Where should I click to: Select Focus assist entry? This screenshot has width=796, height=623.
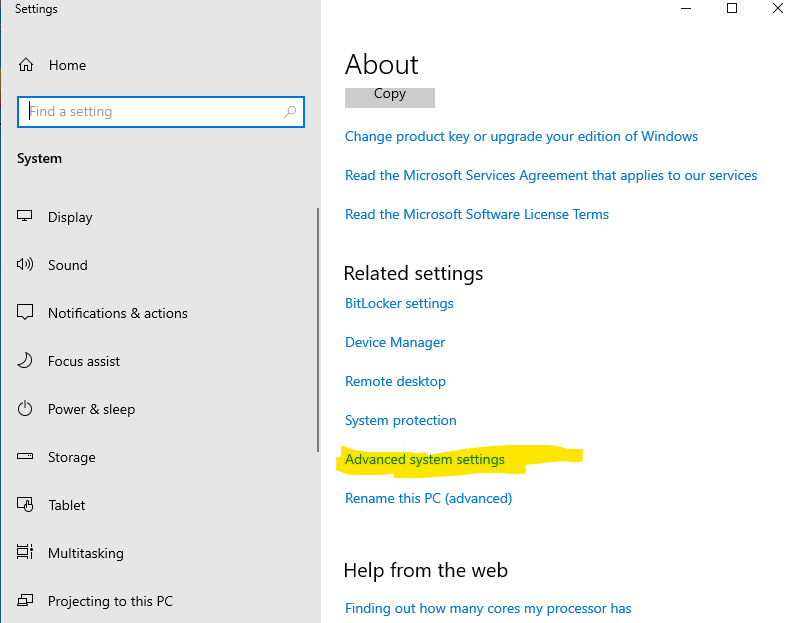pyautogui.click(x=84, y=361)
